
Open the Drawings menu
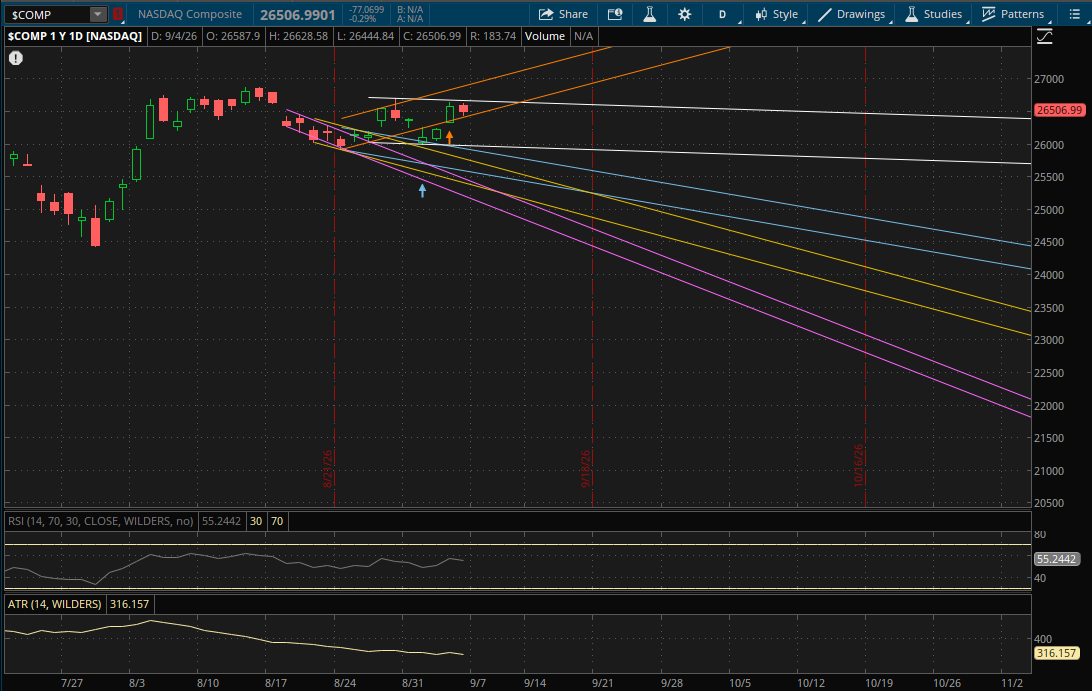pyautogui.click(x=852, y=14)
